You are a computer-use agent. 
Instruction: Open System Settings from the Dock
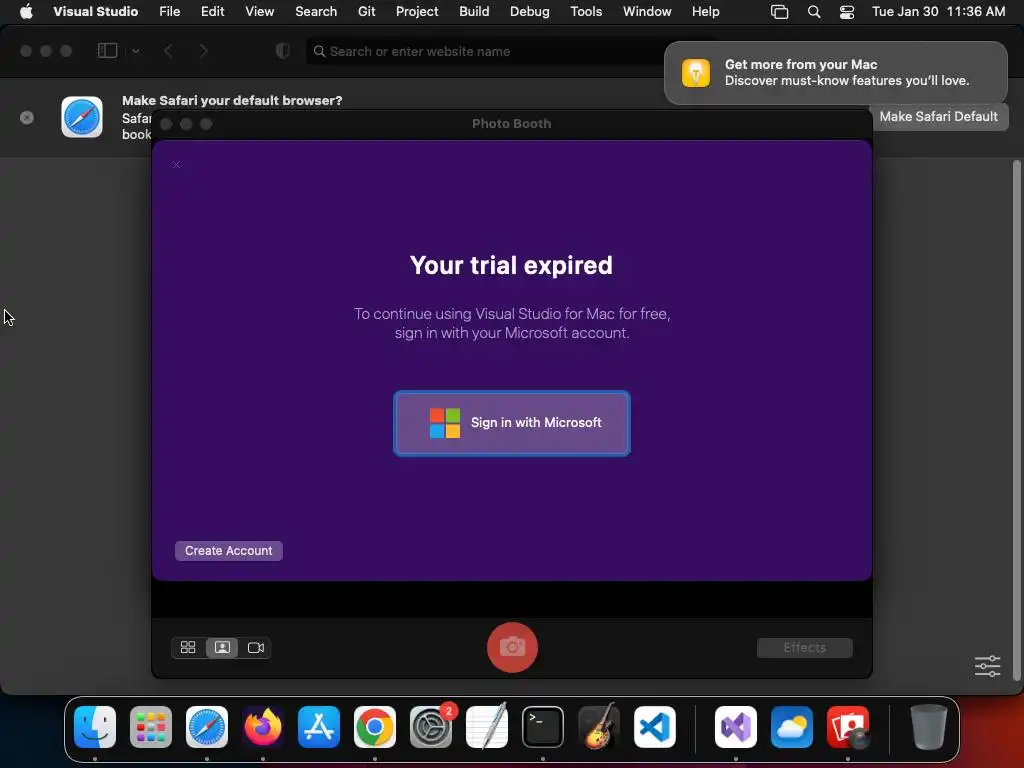click(x=431, y=727)
